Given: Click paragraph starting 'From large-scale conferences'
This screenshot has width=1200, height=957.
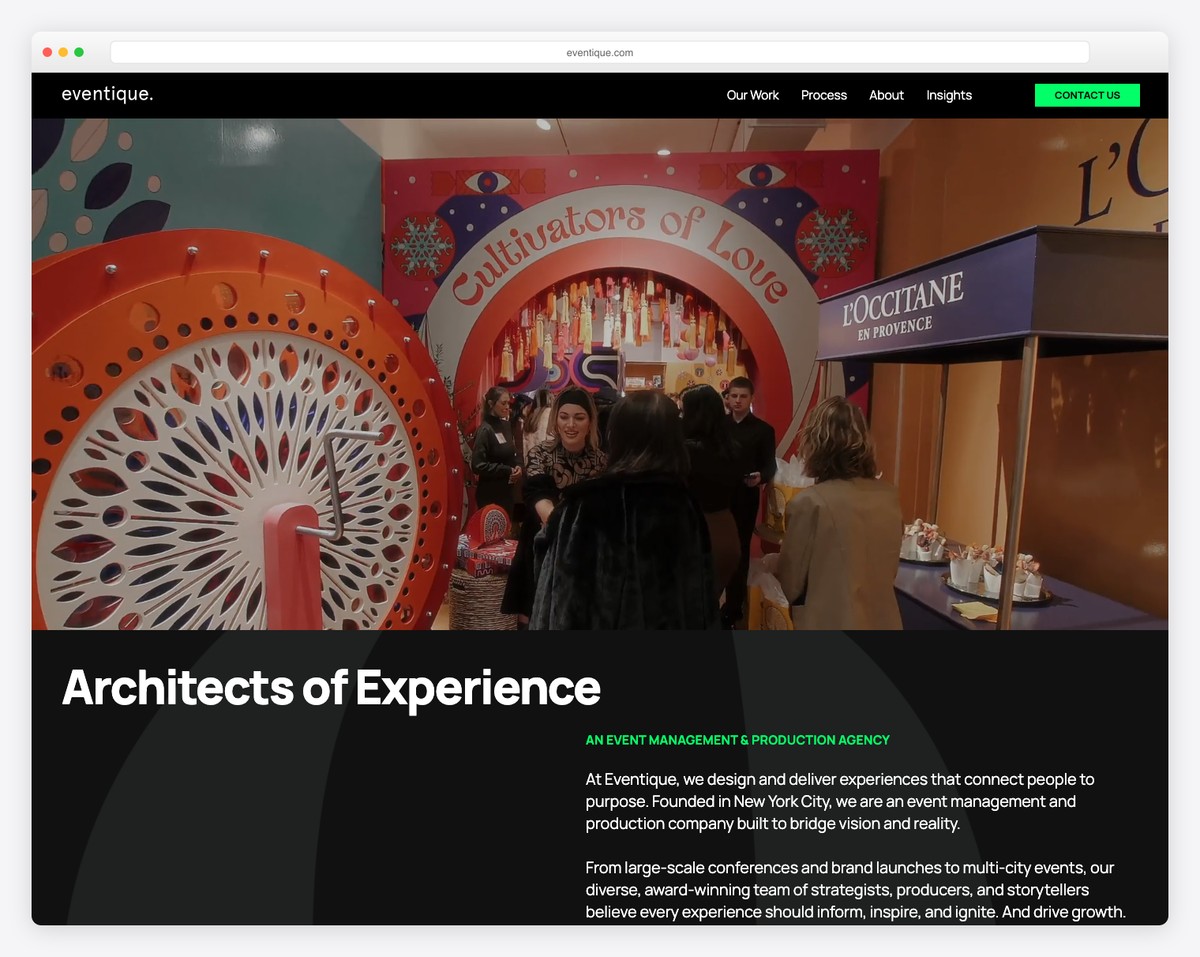Looking at the screenshot, I should click(855, 890).
